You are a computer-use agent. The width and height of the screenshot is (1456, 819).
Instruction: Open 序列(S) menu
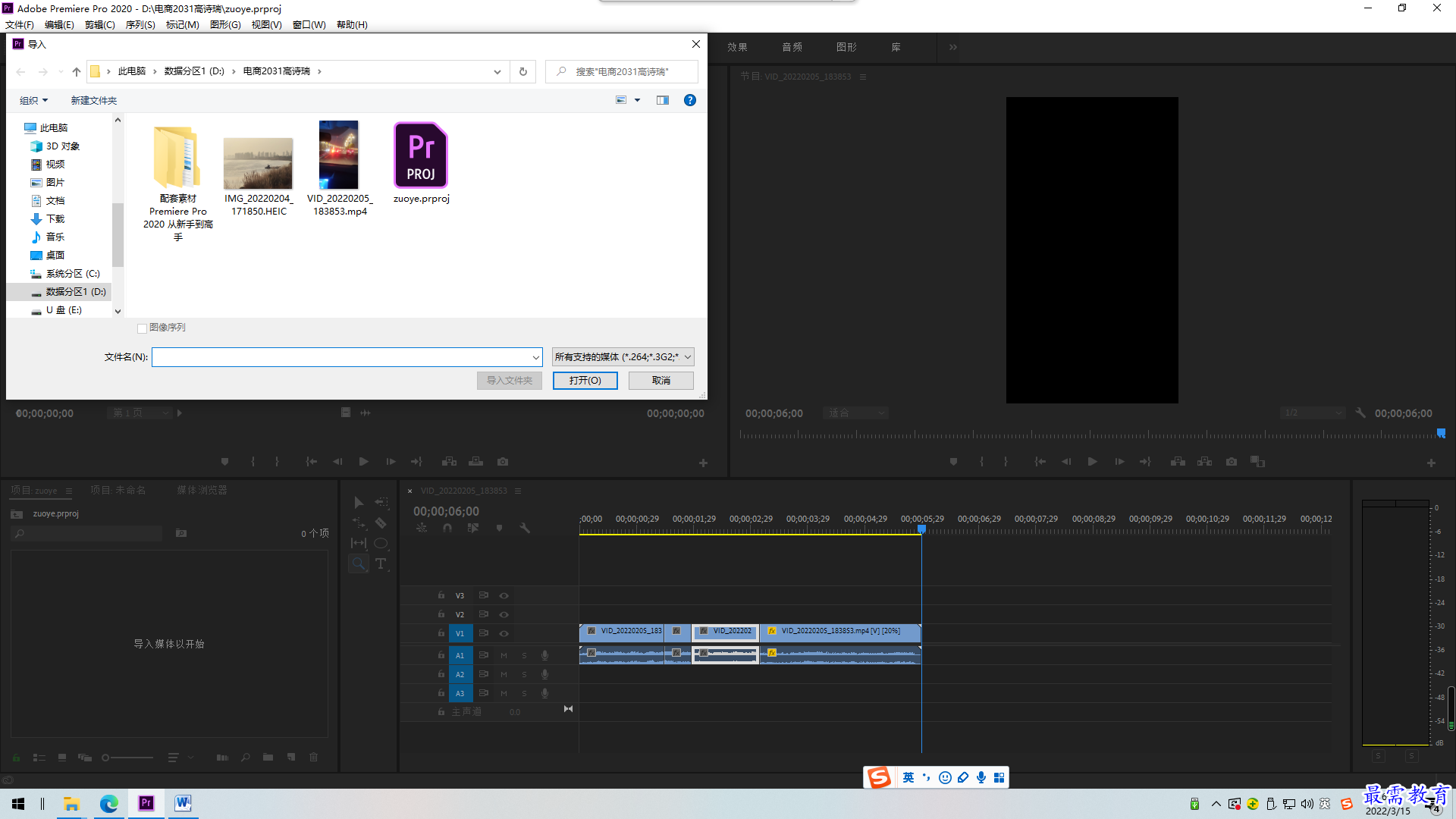coord(140,25)
